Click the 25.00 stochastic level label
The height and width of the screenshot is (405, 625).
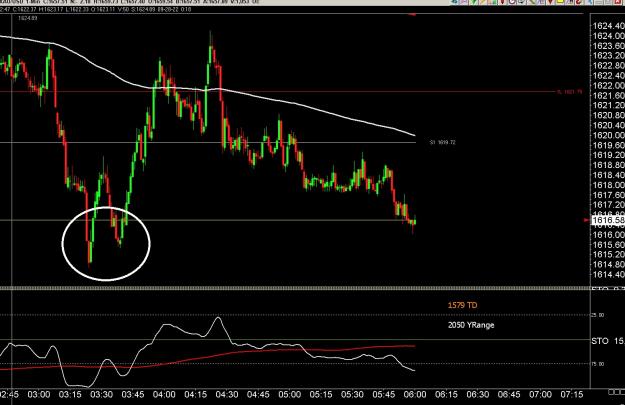pyautogui.click(x=597, y=315)
